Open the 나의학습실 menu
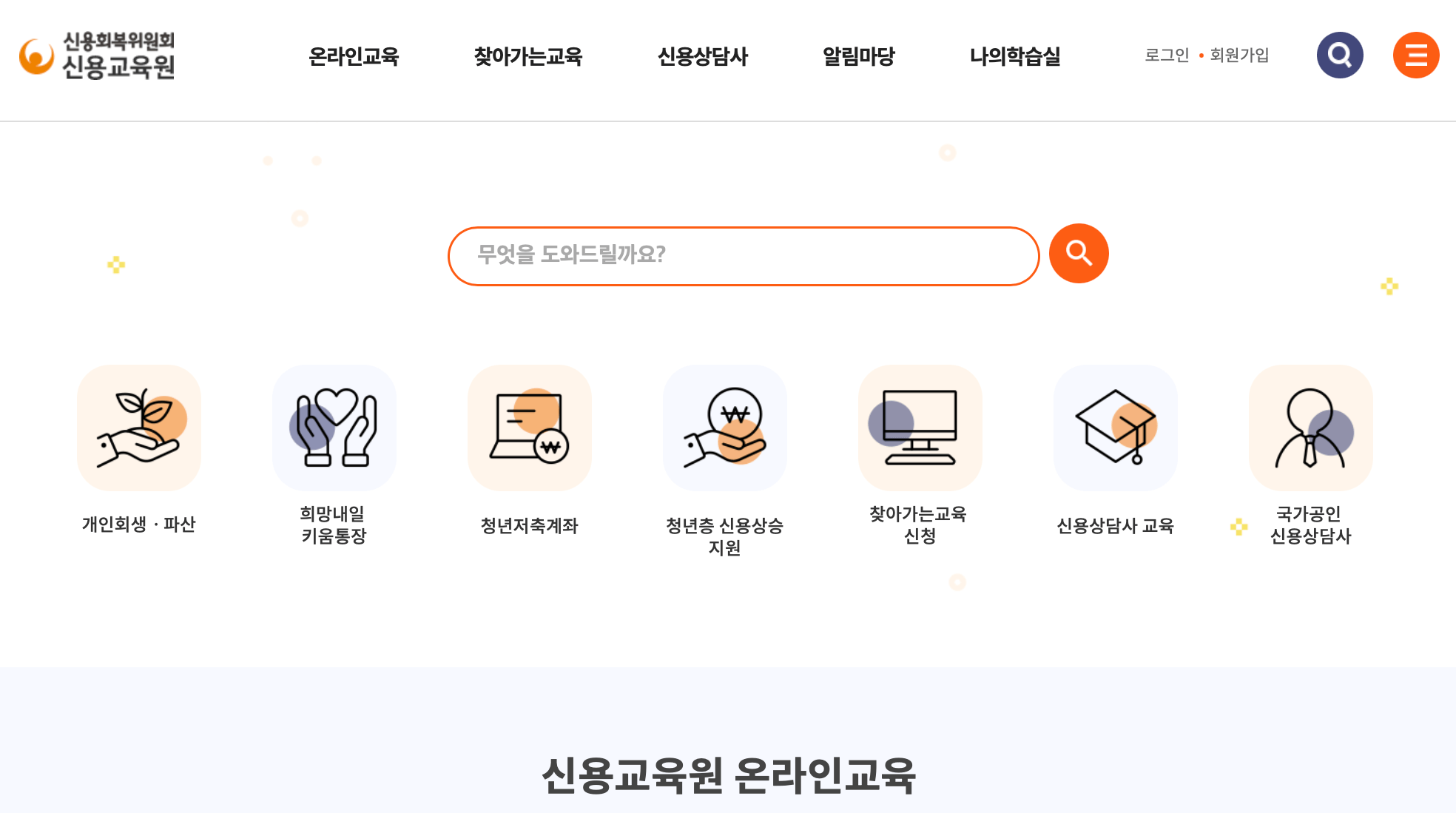The height and width of the screenshot is (813, 1456). [x=1016, y=57]
